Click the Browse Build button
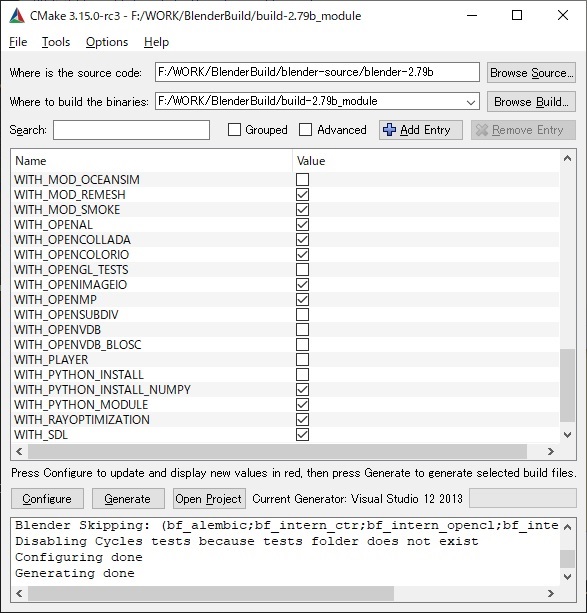The height and width of the screenshot is (613, 587). [531, 102]
